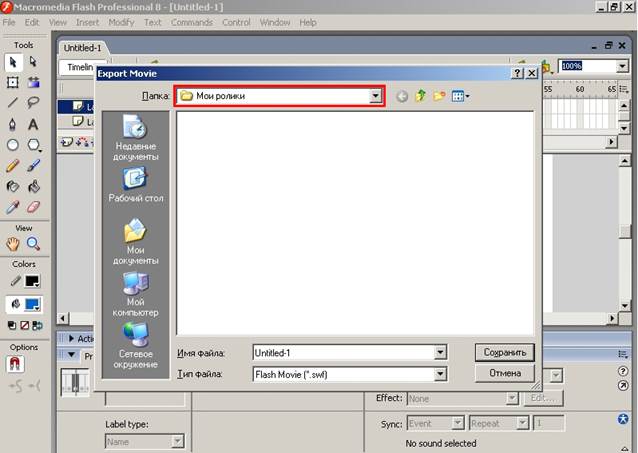This screenshot has width=638, height=453.
Task: Select the Eraser tool
Action: [x=33, y=207]
